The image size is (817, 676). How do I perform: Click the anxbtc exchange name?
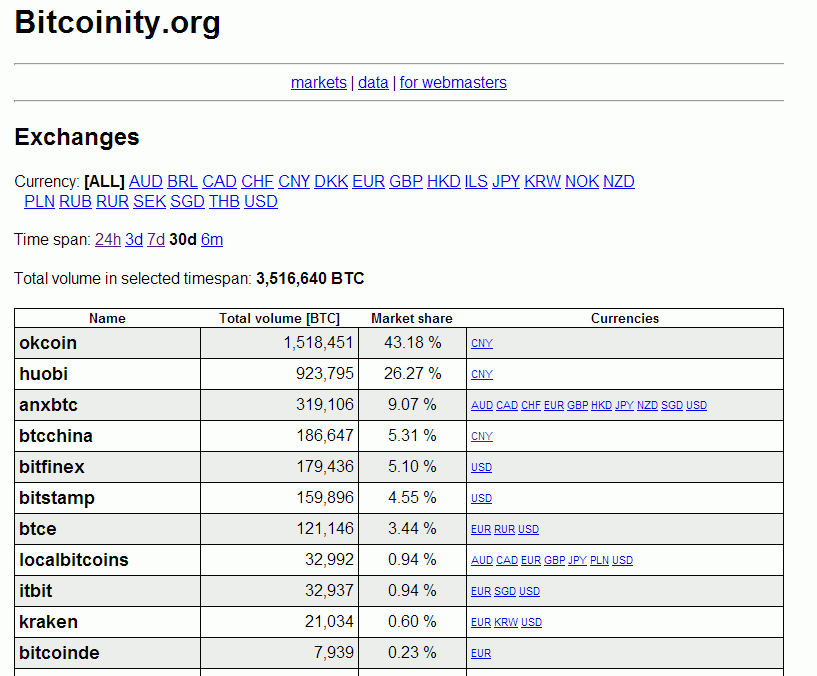48,405
